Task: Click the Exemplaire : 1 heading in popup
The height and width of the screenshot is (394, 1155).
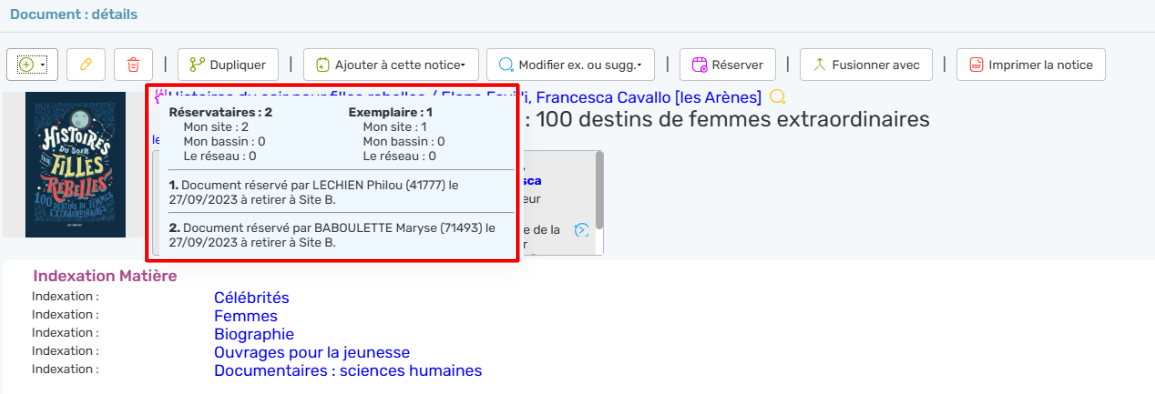Action: [x=390, y=113]
